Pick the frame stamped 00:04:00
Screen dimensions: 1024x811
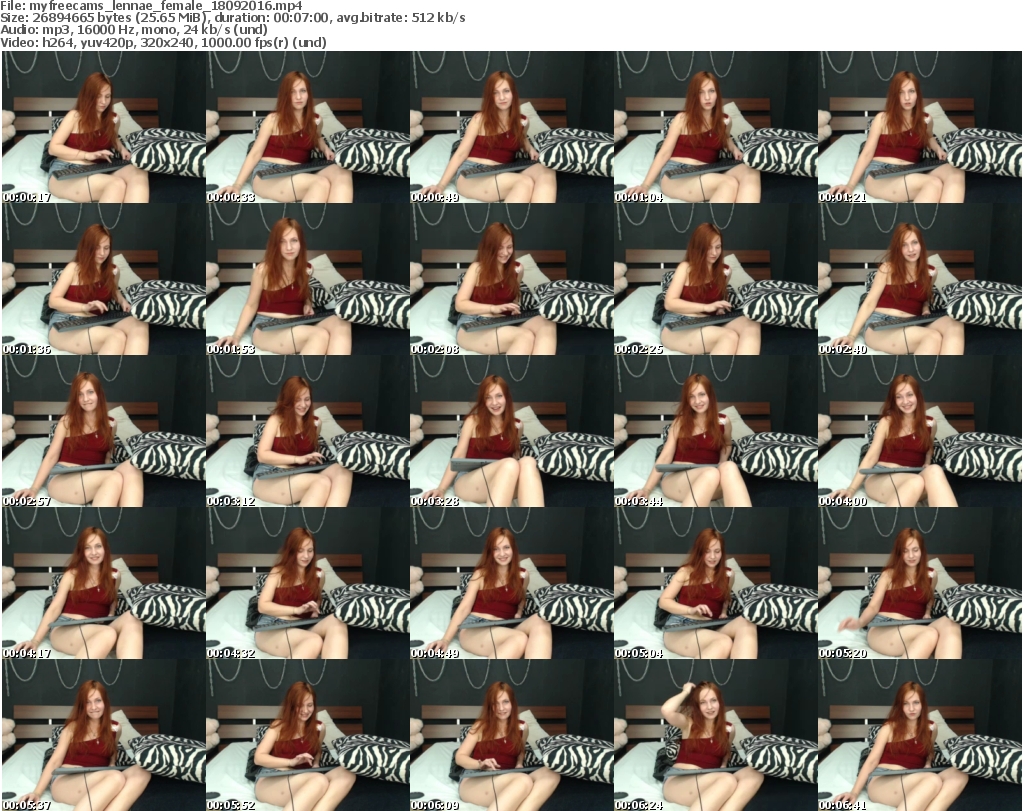[x=920, y=431]
